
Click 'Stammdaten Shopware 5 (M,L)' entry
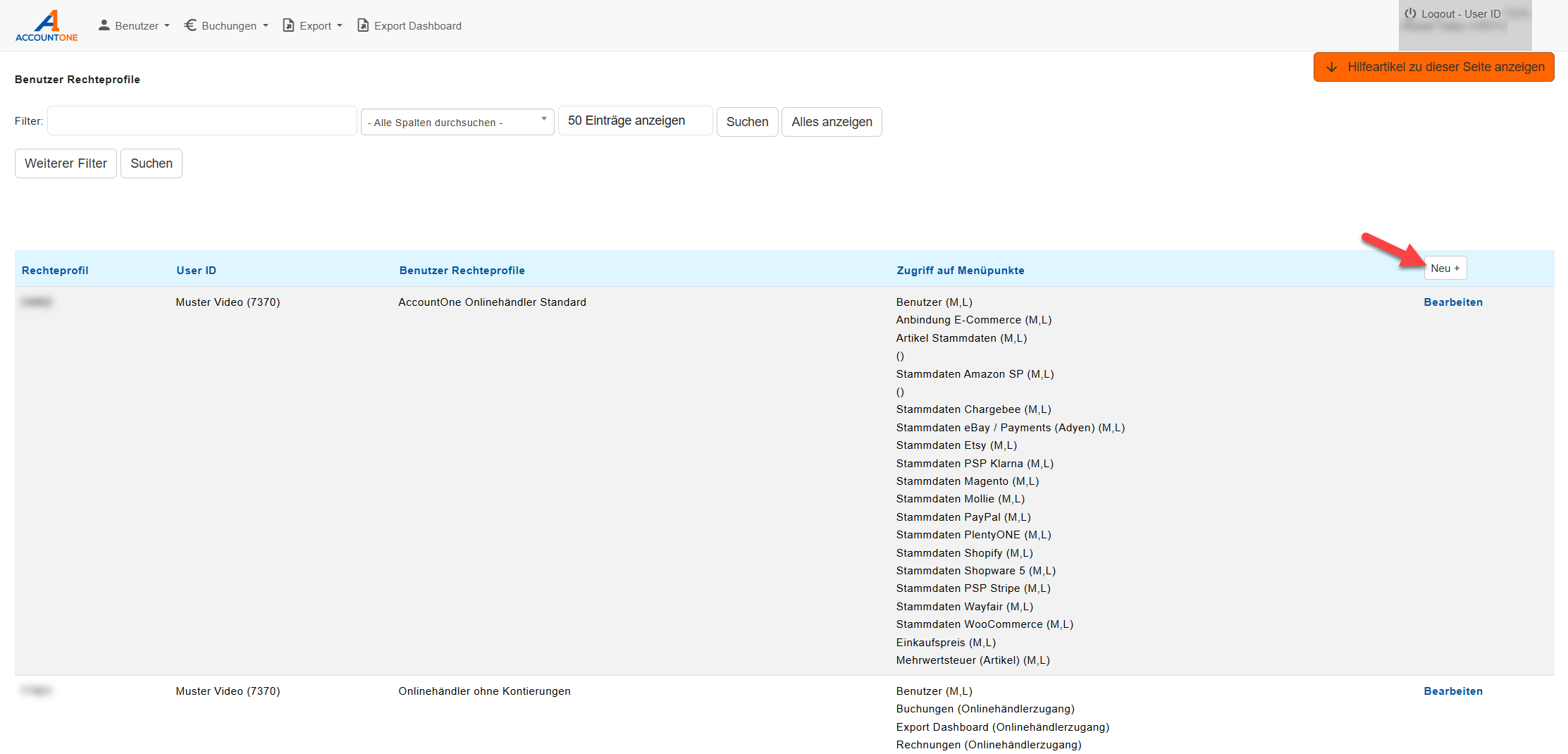point(975,571)
